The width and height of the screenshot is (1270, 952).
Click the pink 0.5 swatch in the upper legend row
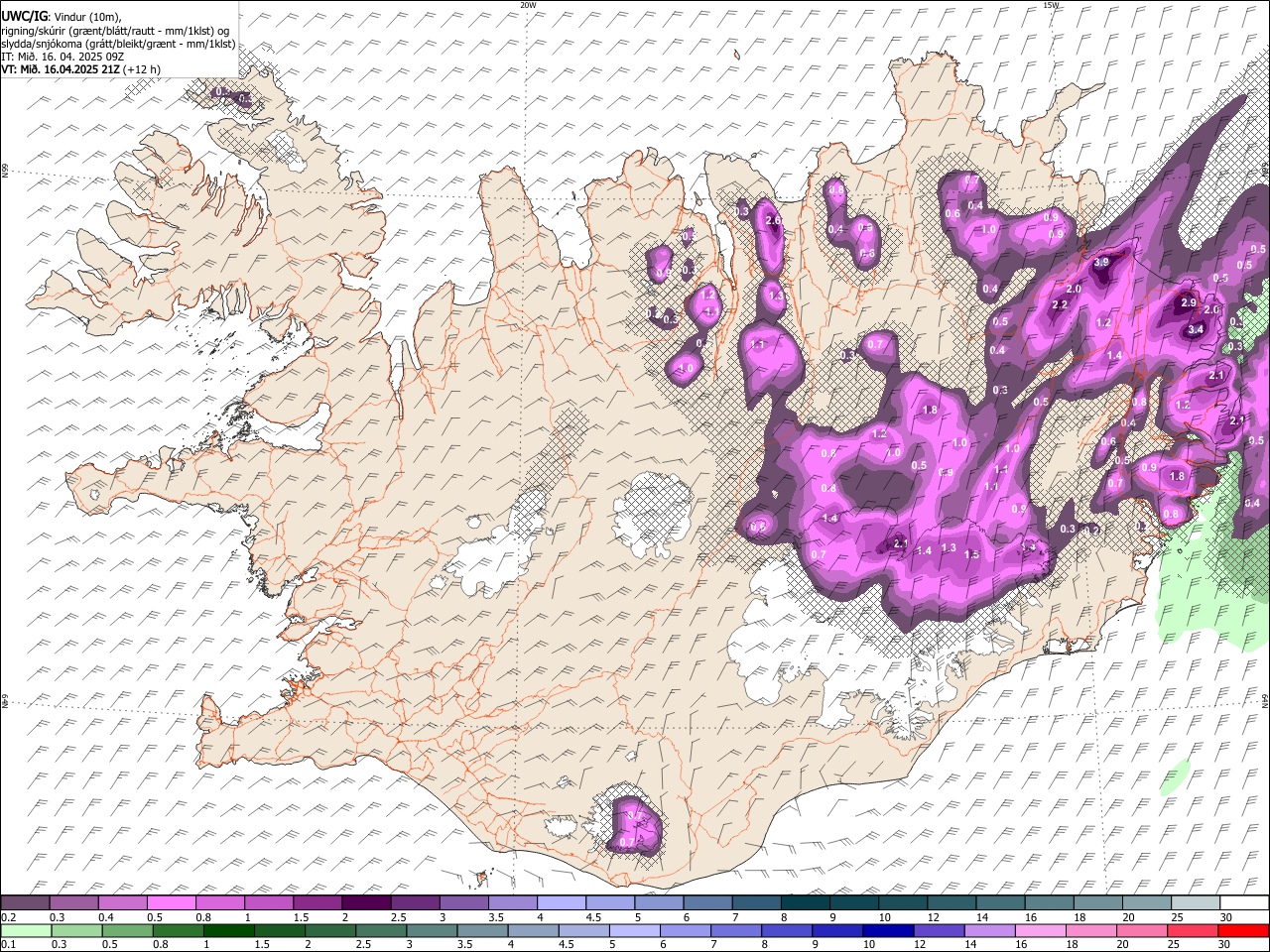point(171,902)
